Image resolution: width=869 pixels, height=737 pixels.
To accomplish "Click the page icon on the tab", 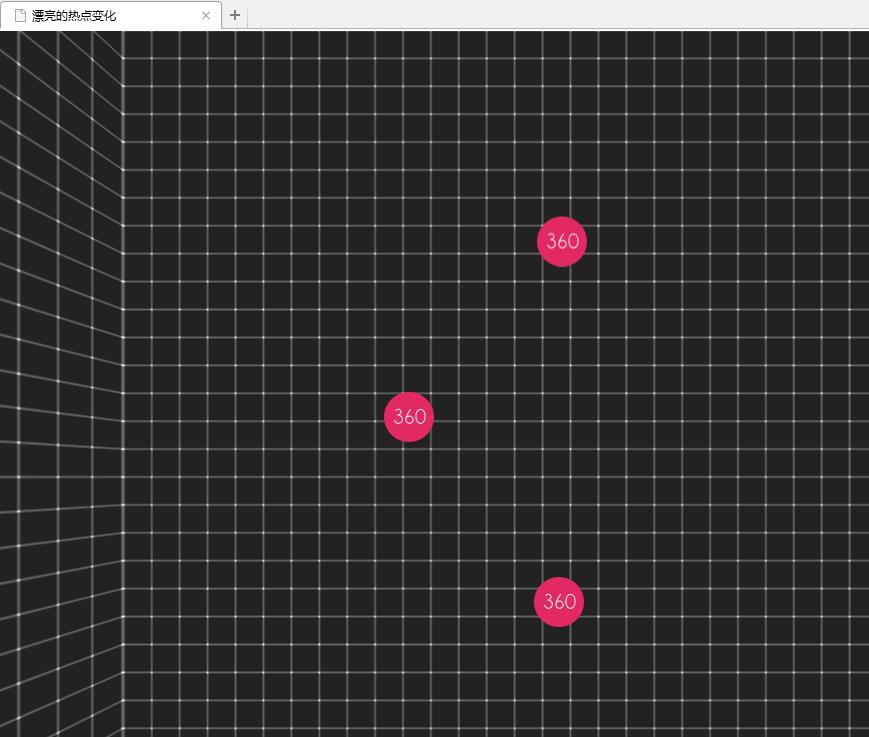I will pos(21,16).
